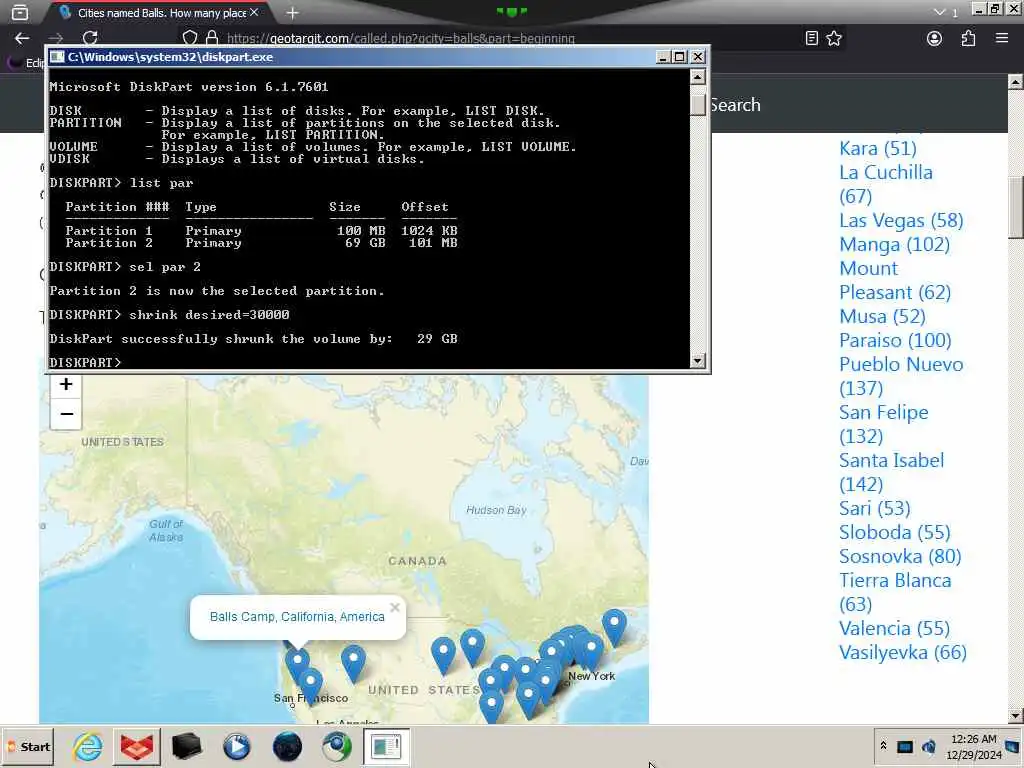Bookmark this page with the star icon
This screenshot has width=1024, height=768.
click(x=834, y=39)
